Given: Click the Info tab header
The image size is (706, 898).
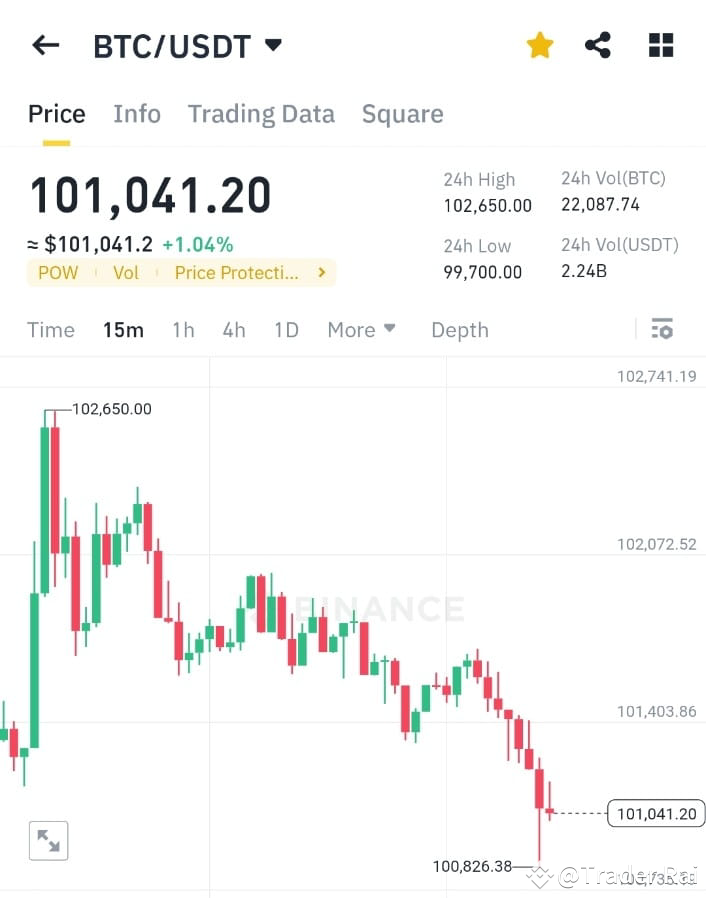Looking at the screenshot, I should pyautogui.click(x=136, y=113).
